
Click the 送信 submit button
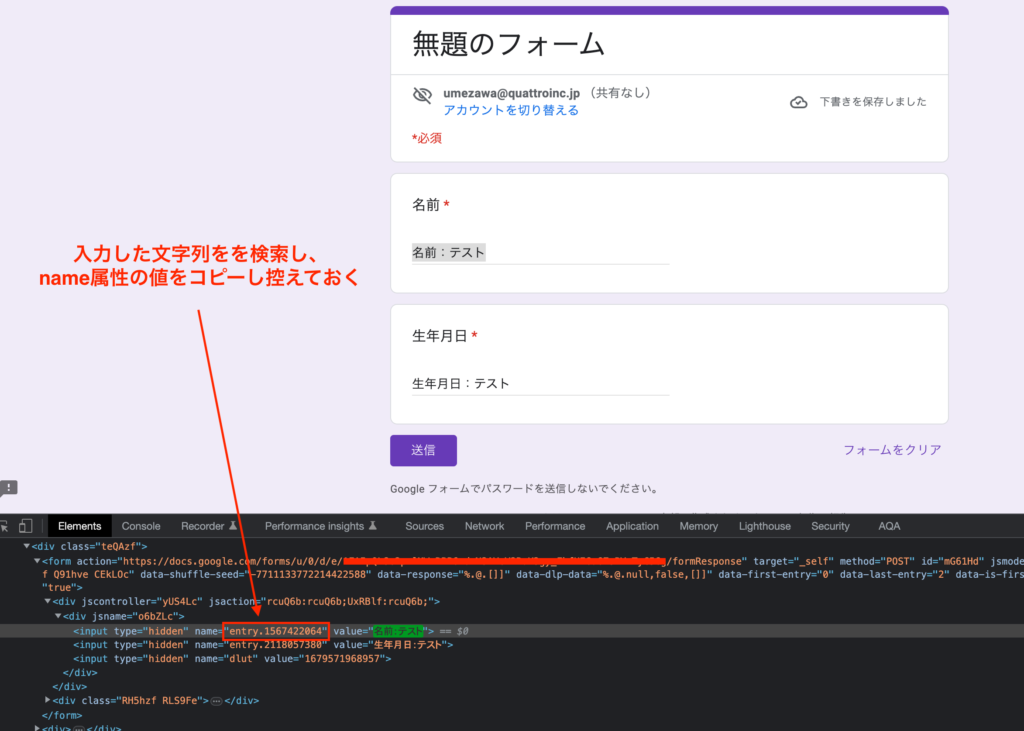[423, 450]
